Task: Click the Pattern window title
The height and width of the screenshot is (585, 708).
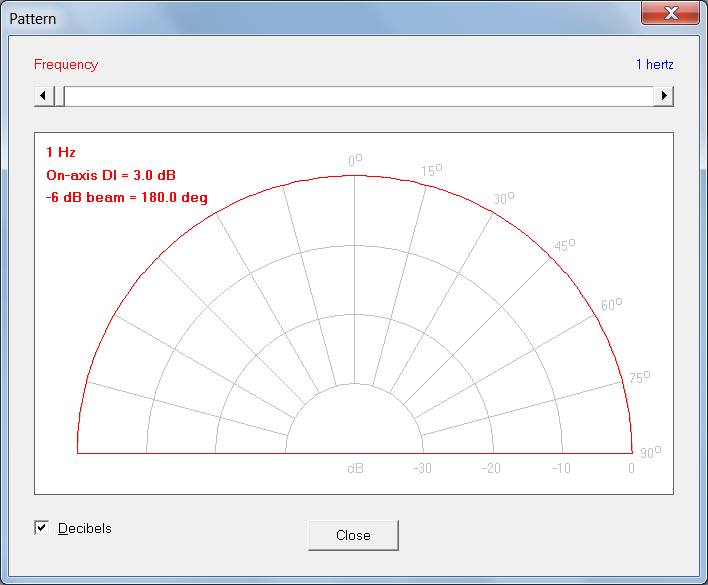Action: [x=33, y=19]
